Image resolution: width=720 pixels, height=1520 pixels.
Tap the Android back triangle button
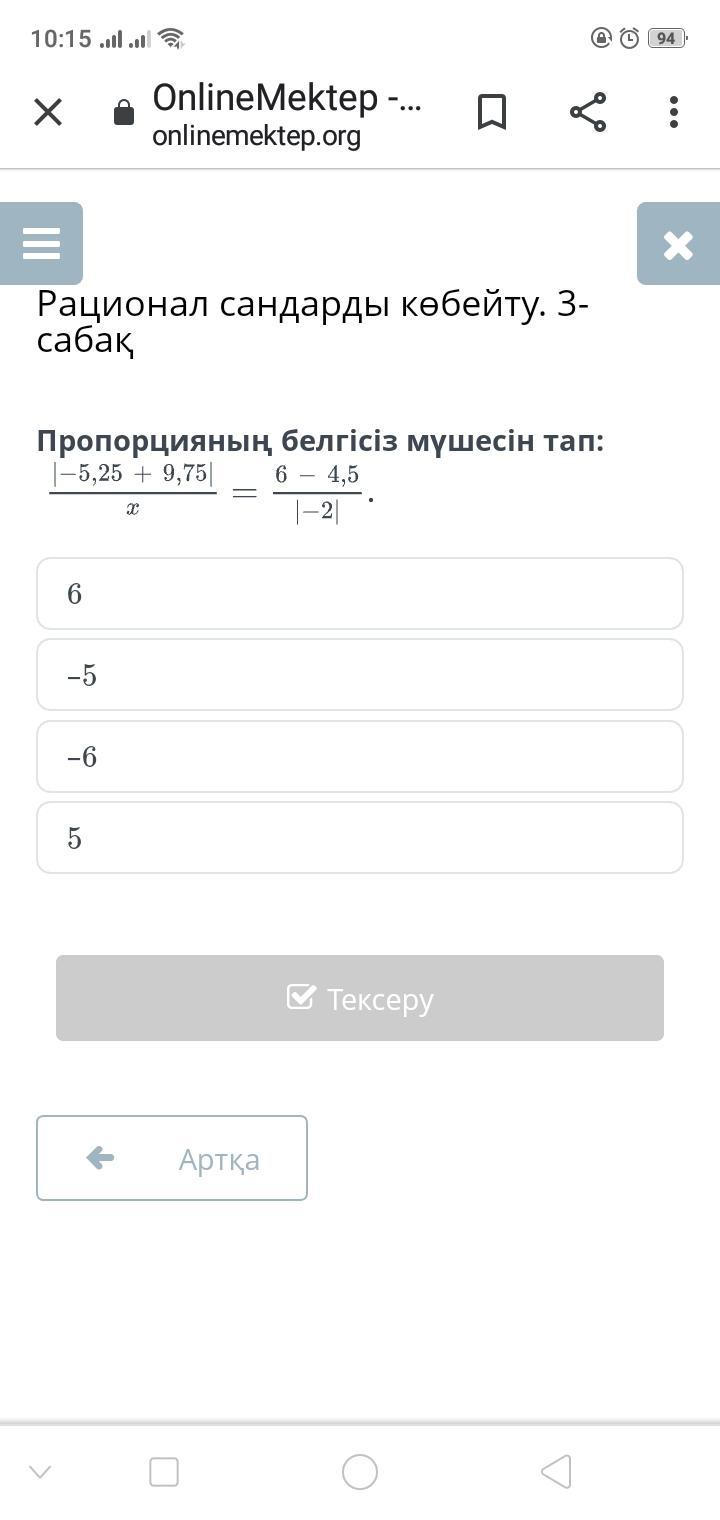click(x=556, y=1472)
